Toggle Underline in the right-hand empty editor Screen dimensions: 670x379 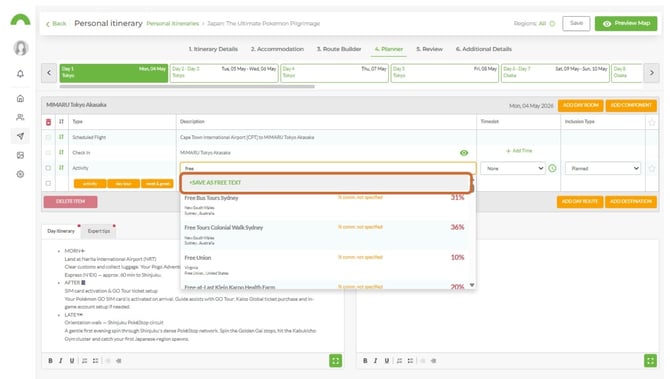[387, 361]
